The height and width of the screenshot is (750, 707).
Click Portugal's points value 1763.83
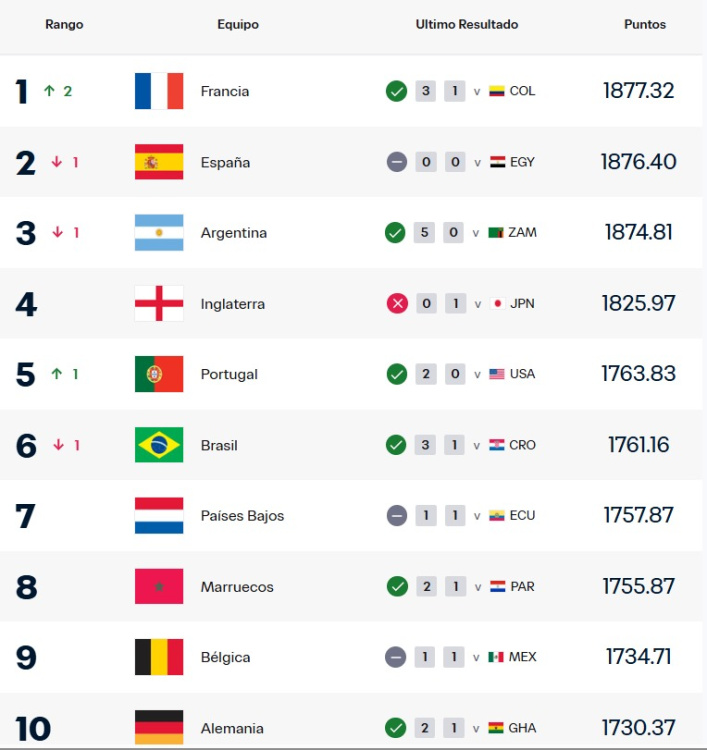click(x=638, y=374)
